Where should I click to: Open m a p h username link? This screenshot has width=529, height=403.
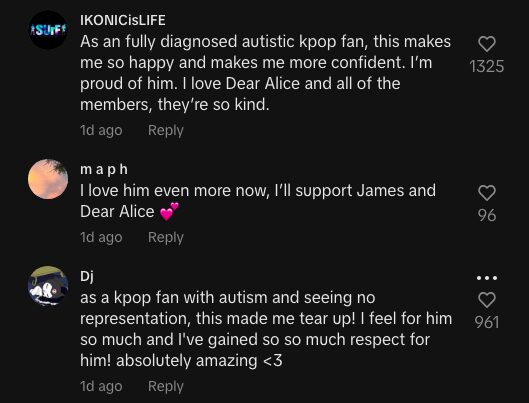pyautogui.click(x=104, y=169)
